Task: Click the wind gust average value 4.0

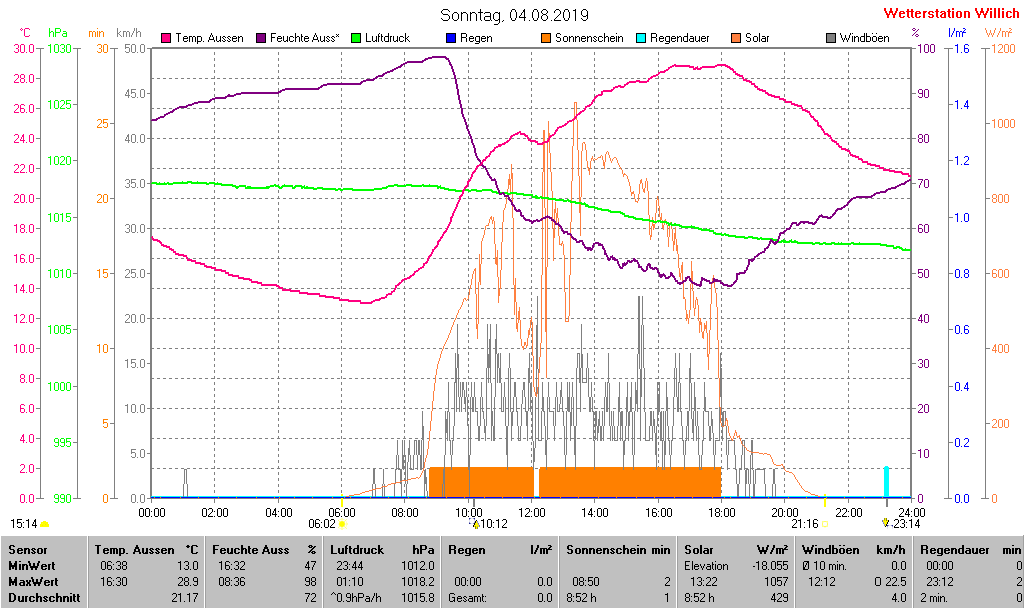Action: (x=899, y=597)
